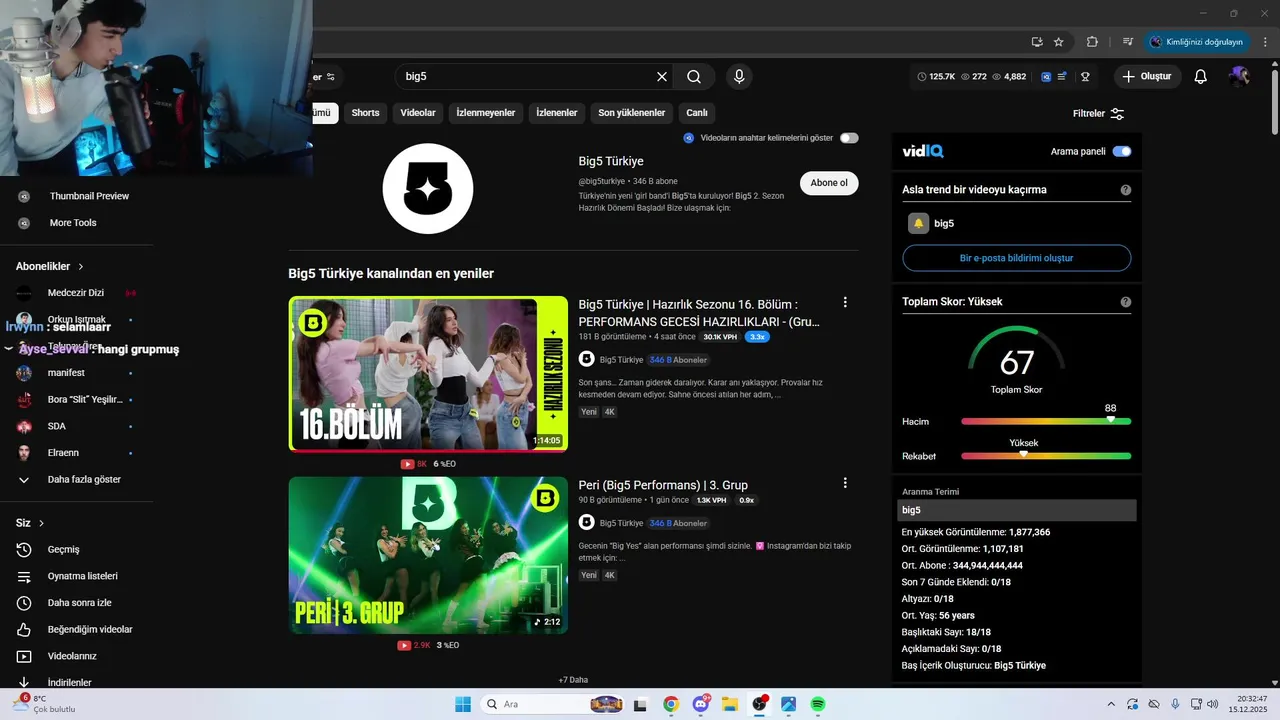Select the Son yüklenenler filter chip
The width and height of the screenshot is (1280, 720).
point(632,113)
